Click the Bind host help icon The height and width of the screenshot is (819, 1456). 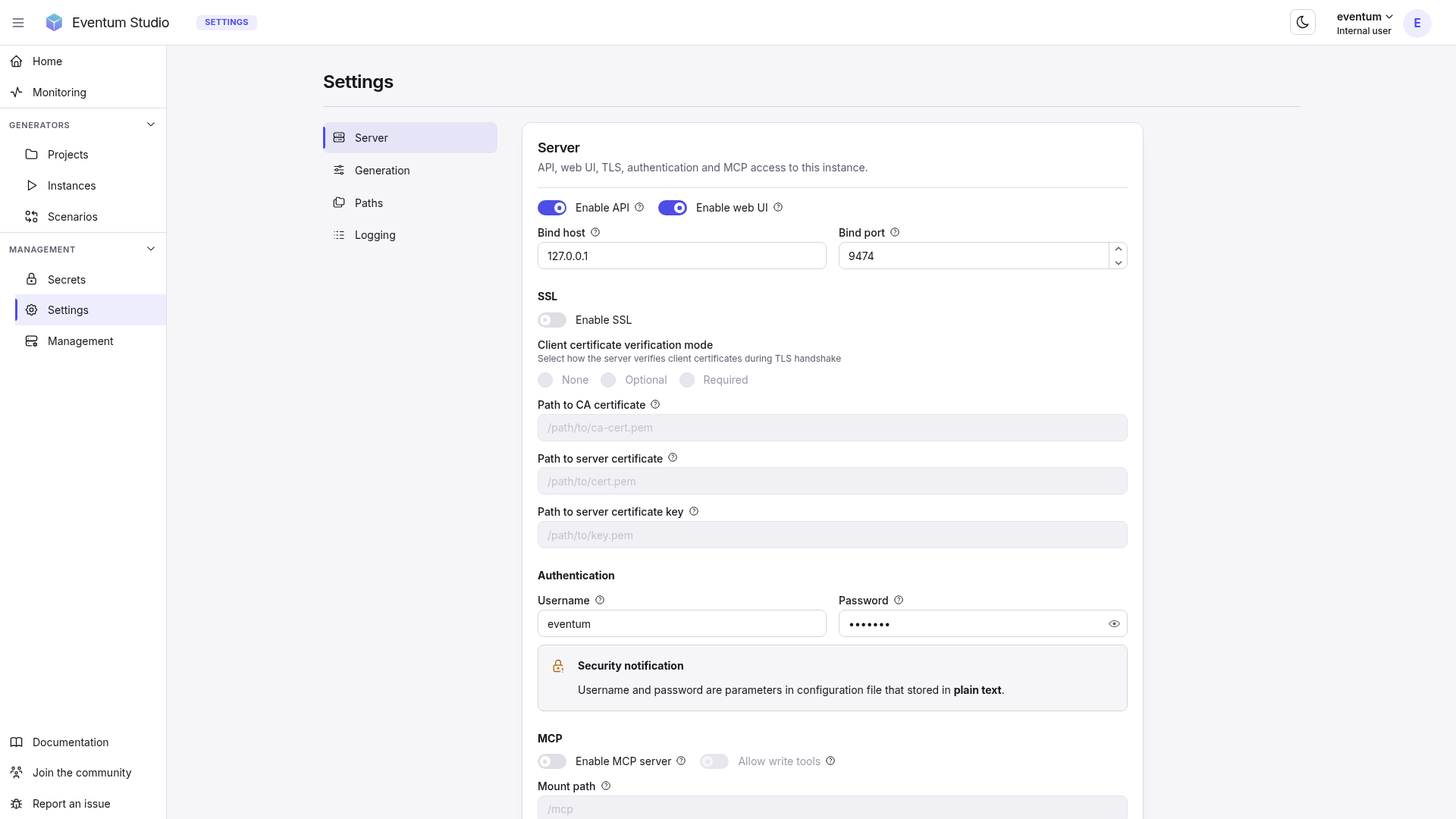(595, 232)
